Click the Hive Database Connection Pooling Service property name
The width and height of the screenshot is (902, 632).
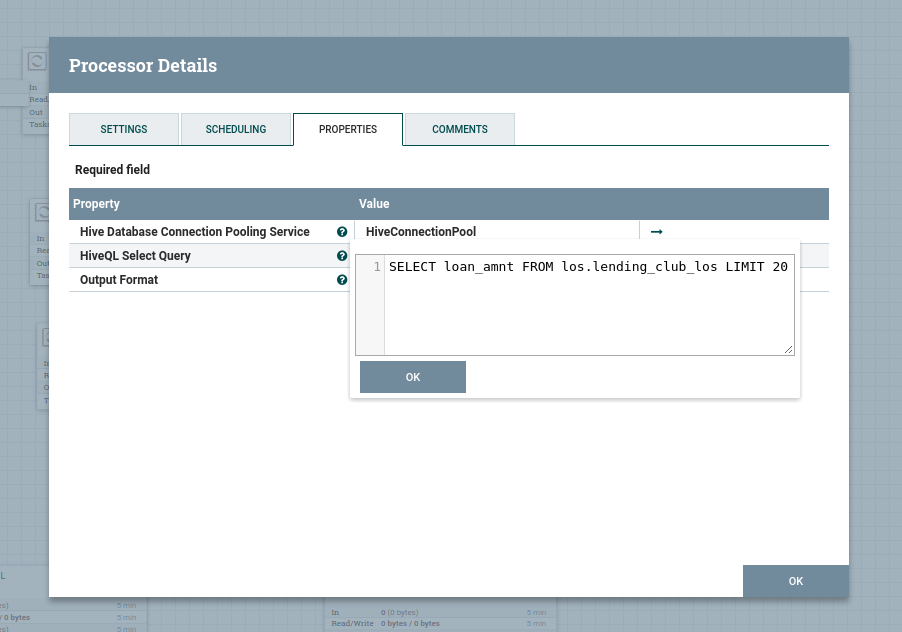(x=195, y=232)
